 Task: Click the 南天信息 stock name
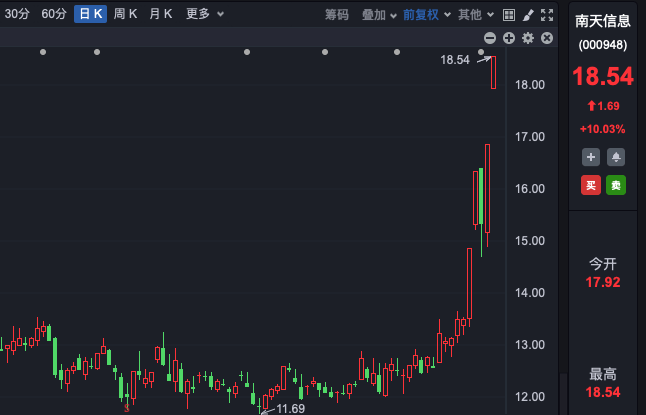[x=603, y=21]
